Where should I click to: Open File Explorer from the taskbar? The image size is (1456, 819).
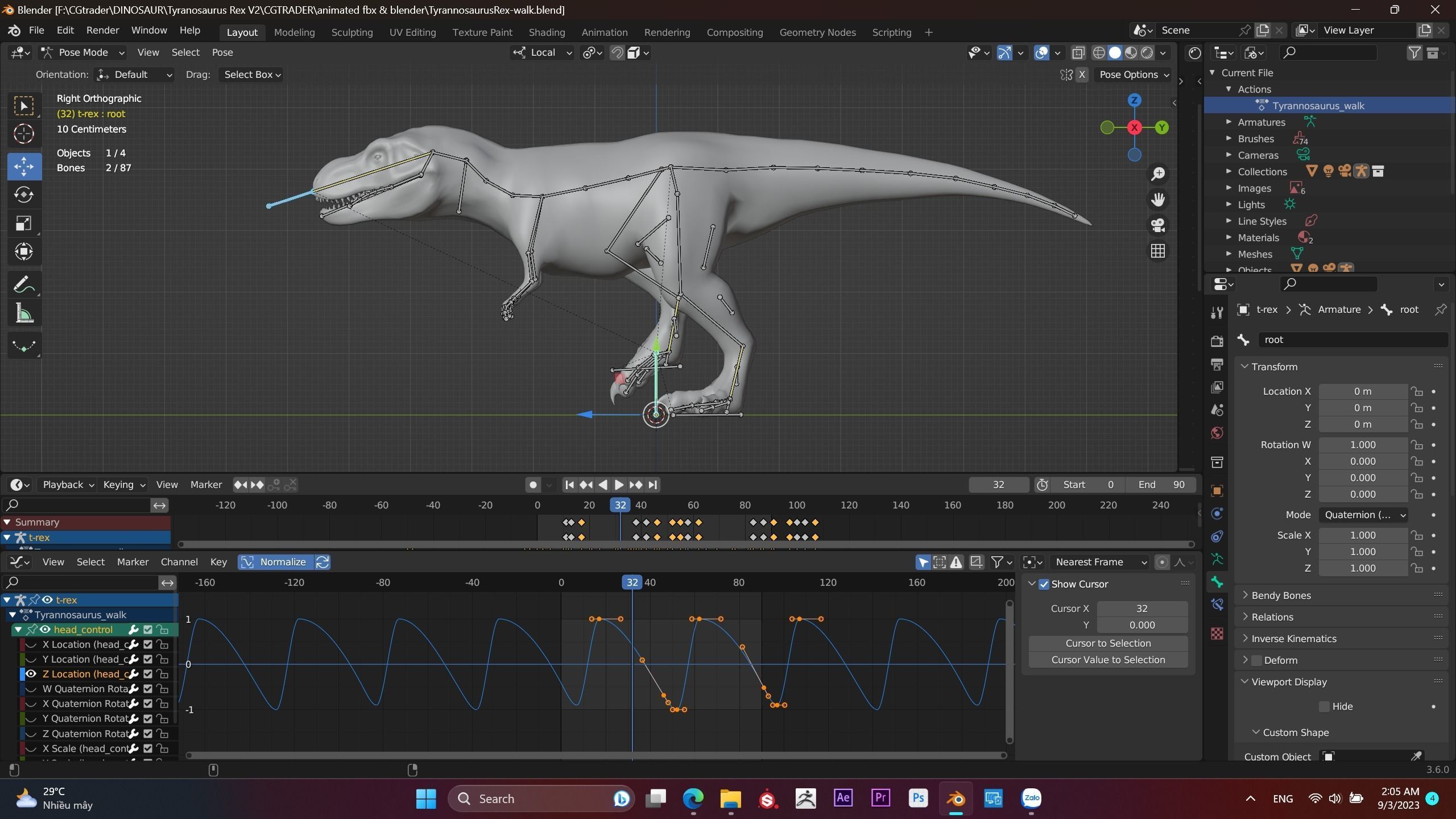[730, 799]
